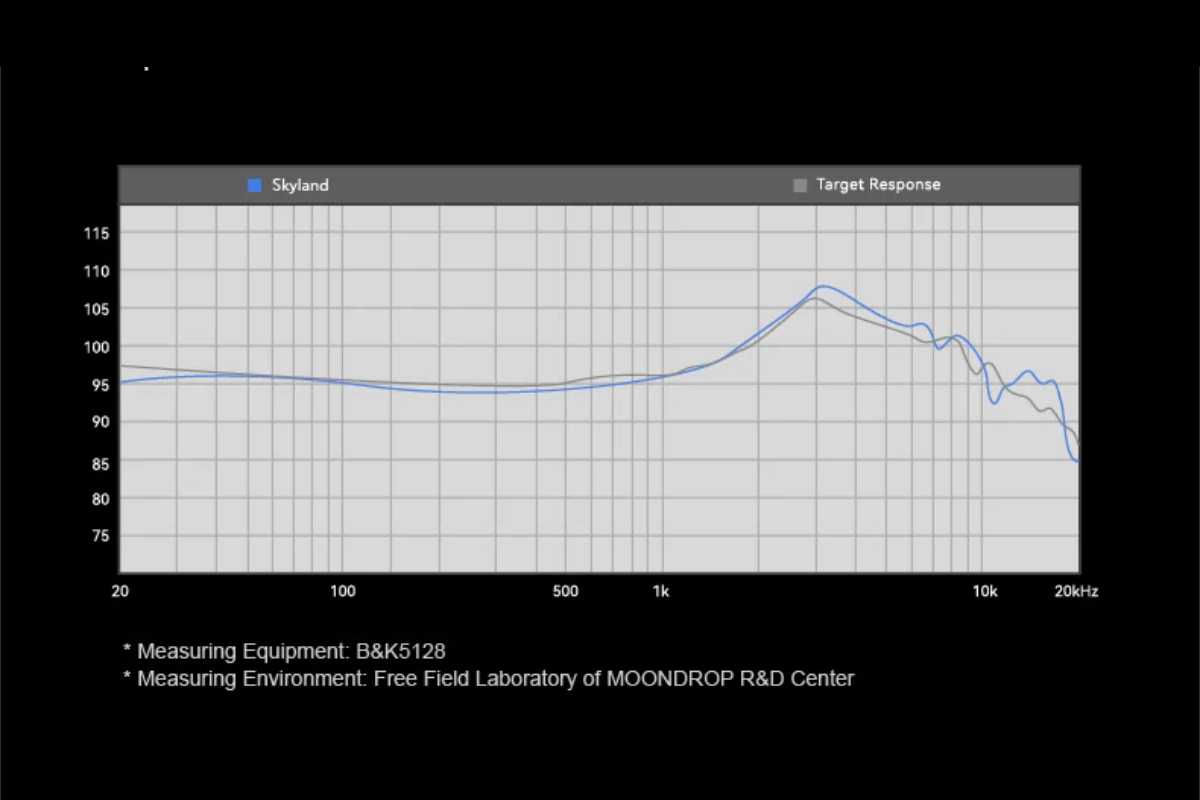This screenshot has width=1200, height=800.
Task: Click the 80 vertical axis label
Action: (97, 498)
